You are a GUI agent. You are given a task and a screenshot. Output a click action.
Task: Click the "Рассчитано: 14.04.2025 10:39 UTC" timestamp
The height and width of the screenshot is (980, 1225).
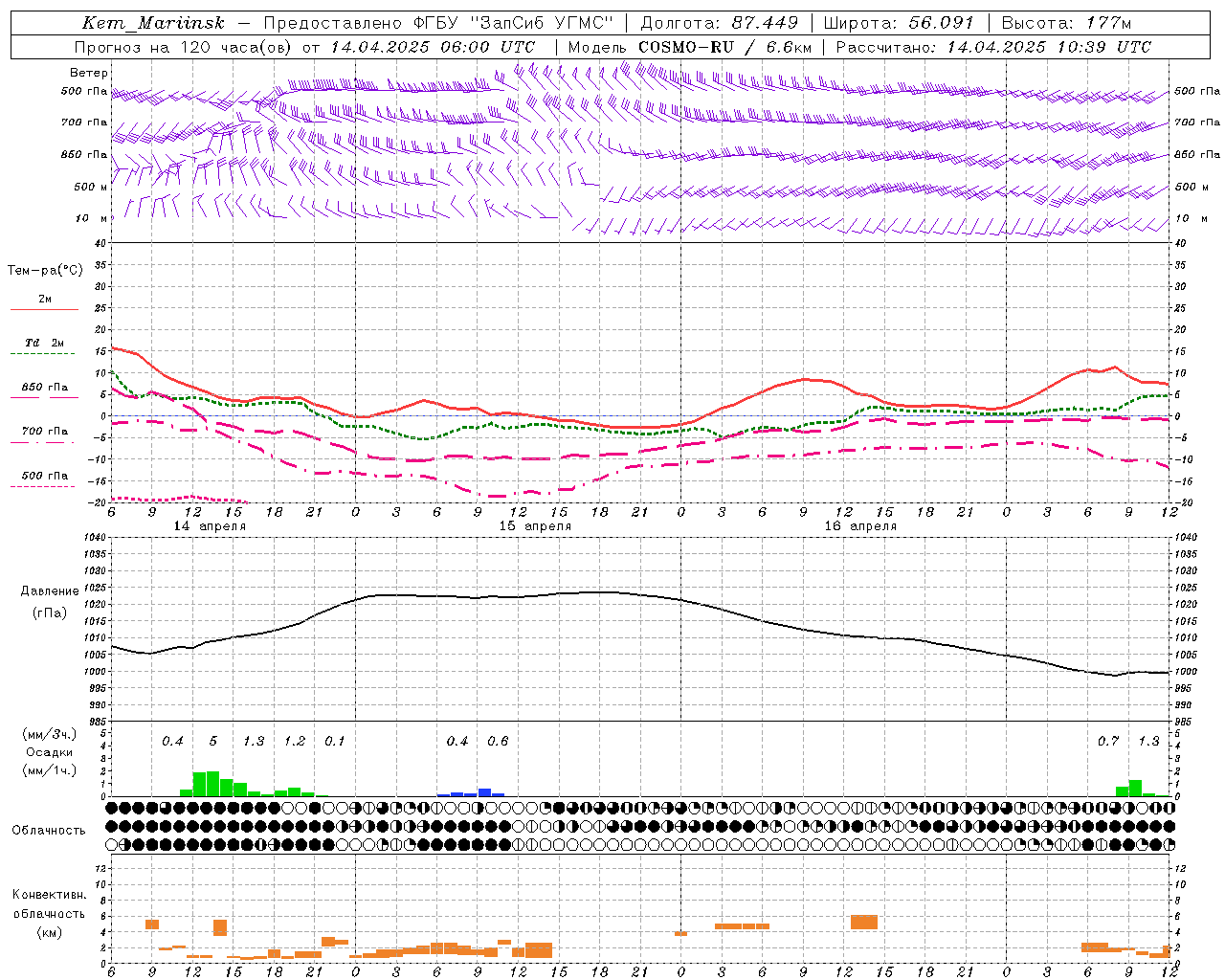tap(993, 47)
